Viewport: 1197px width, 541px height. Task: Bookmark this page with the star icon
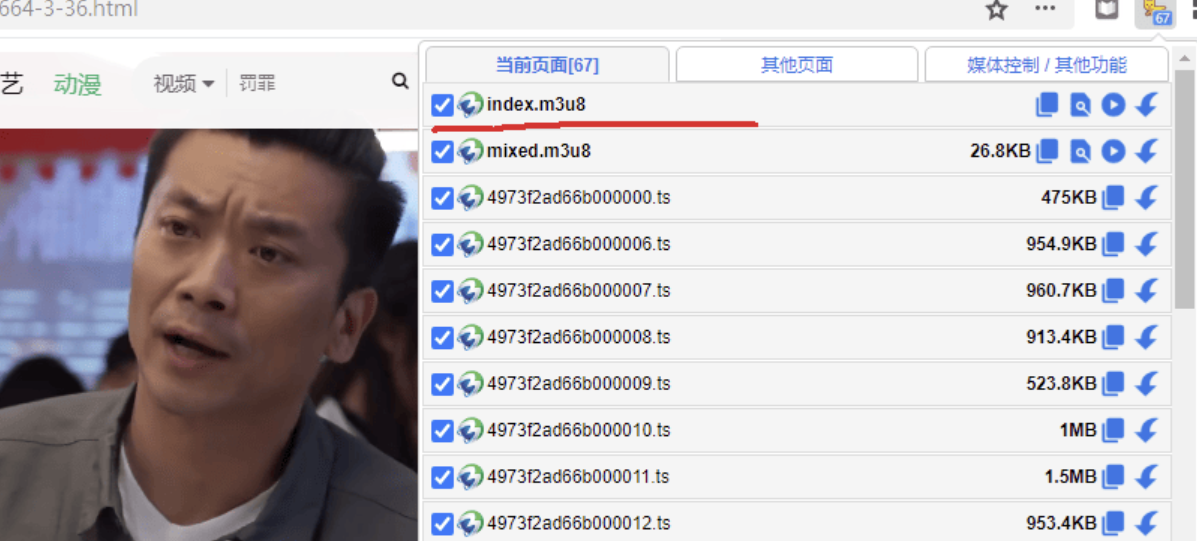pyautogui.click(x=996, y=10)
